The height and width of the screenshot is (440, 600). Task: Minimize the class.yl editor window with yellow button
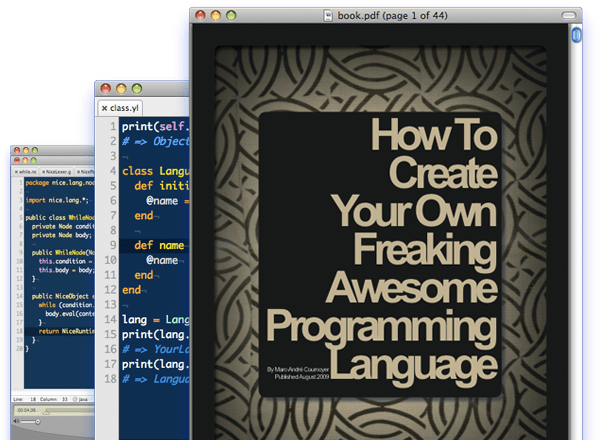(x=121, y=89)
